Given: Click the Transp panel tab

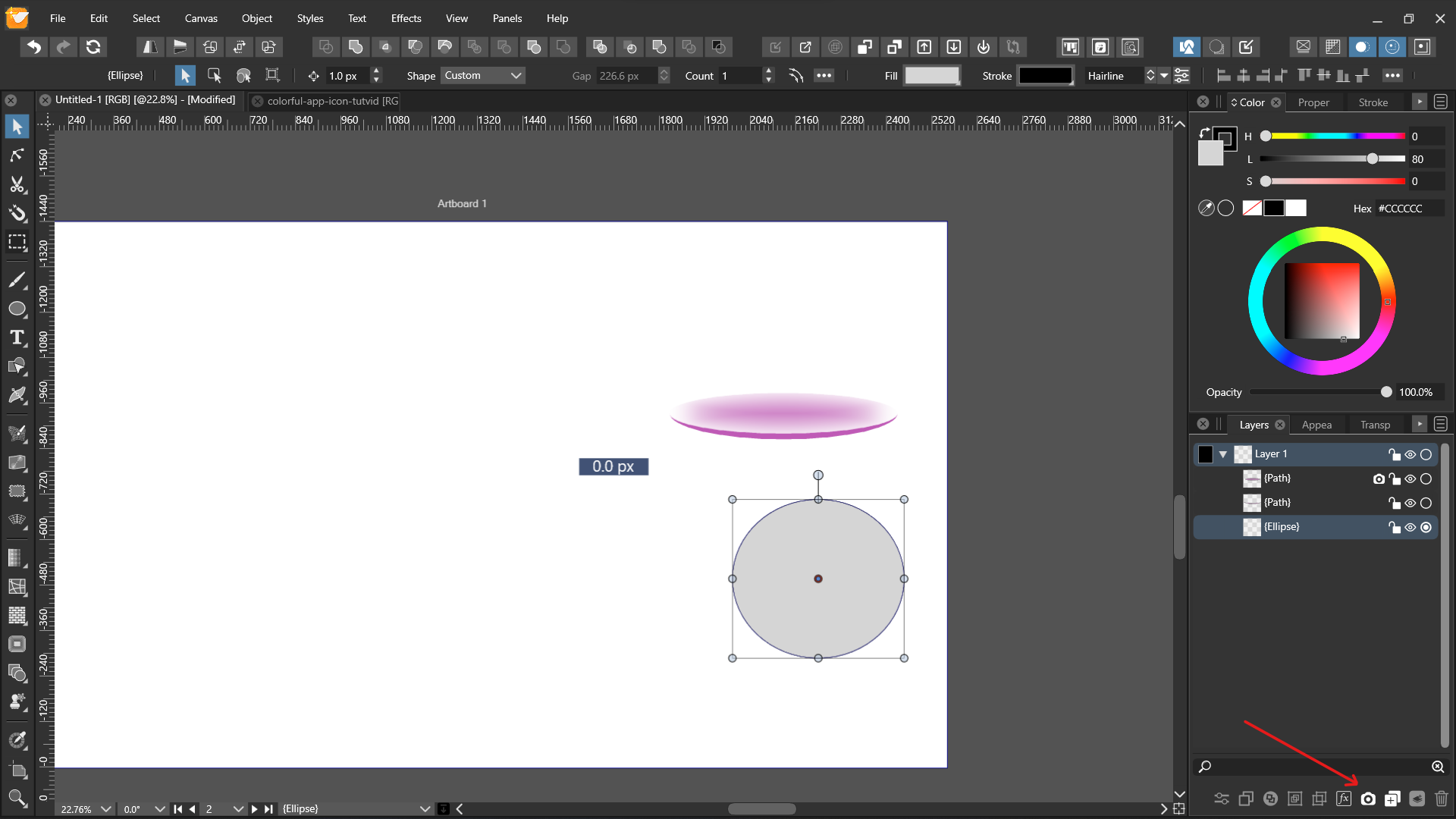Looking at the screenshot, I should coord(1375,425).
